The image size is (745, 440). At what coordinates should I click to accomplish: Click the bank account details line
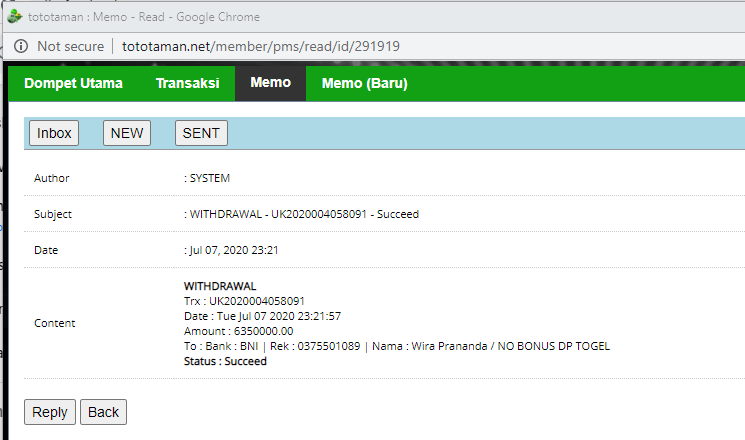click(396, 346)
